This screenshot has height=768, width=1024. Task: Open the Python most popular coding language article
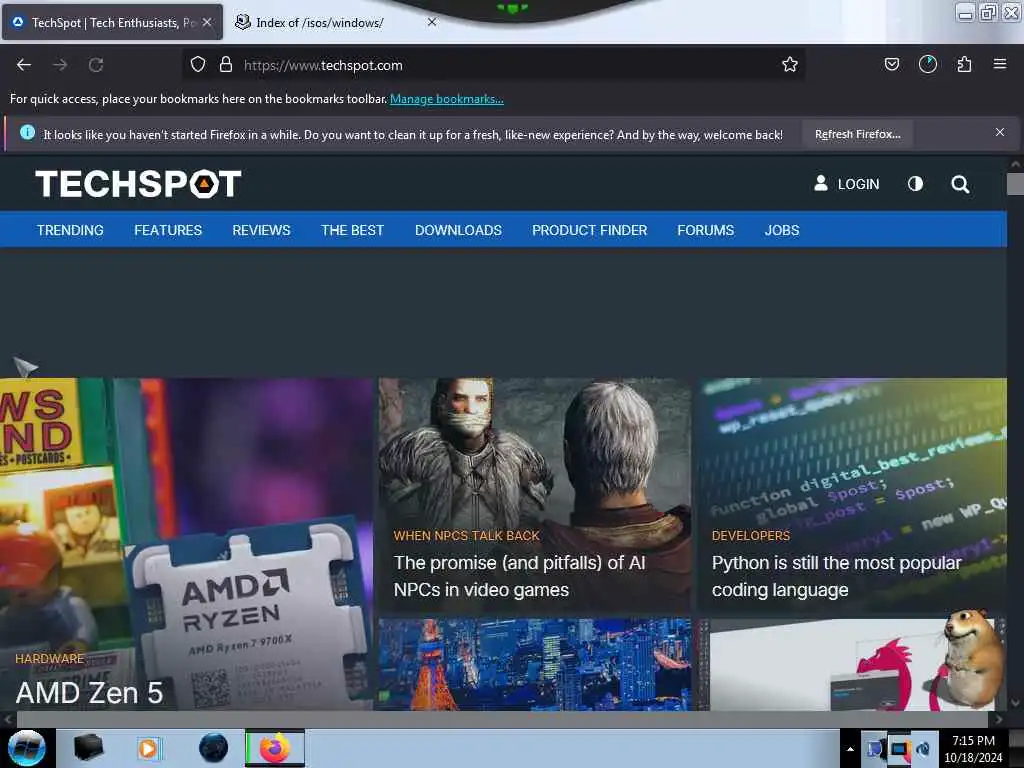click(836, 576)
